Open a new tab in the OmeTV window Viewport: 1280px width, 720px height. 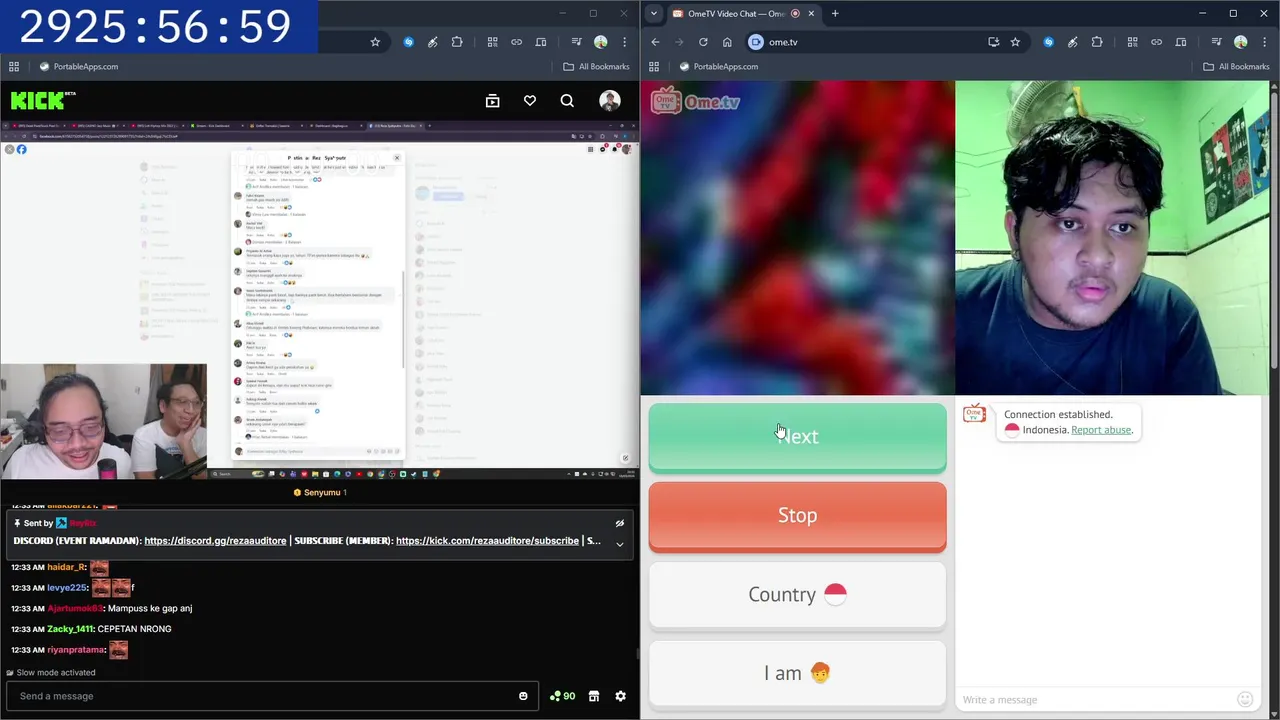(835, 13)
